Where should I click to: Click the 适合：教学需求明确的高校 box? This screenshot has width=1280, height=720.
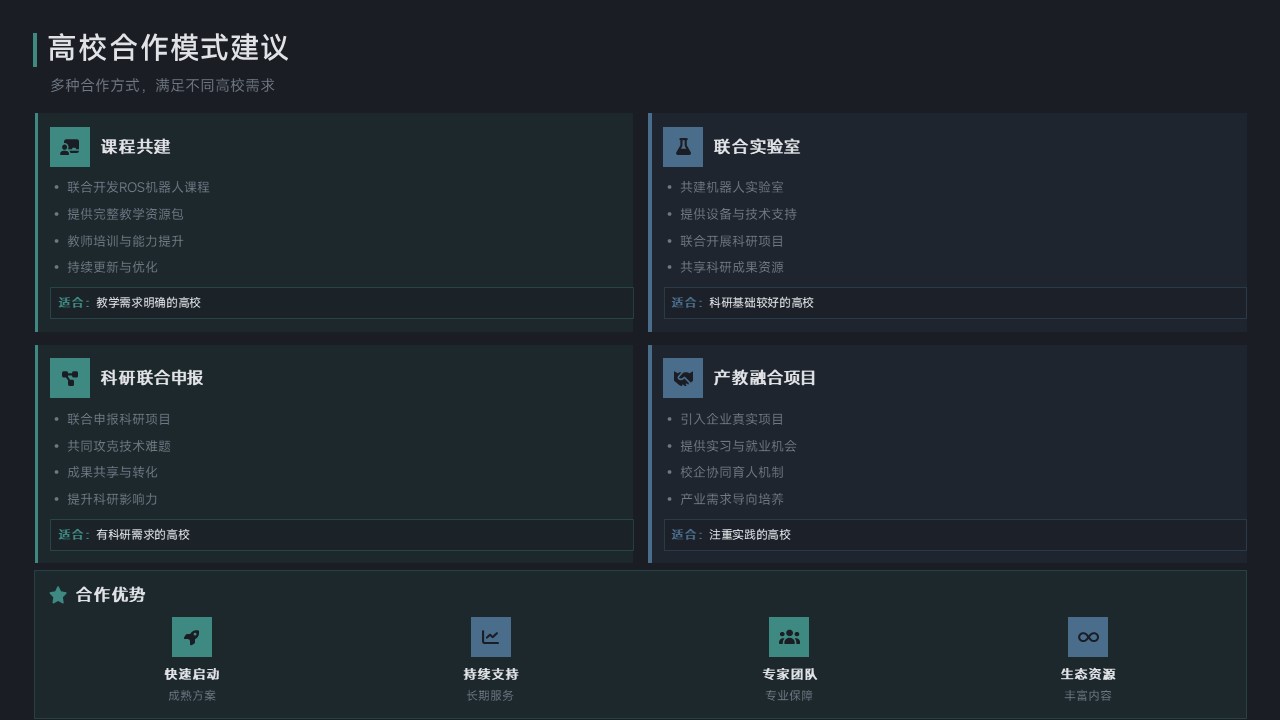coord(341,303)
